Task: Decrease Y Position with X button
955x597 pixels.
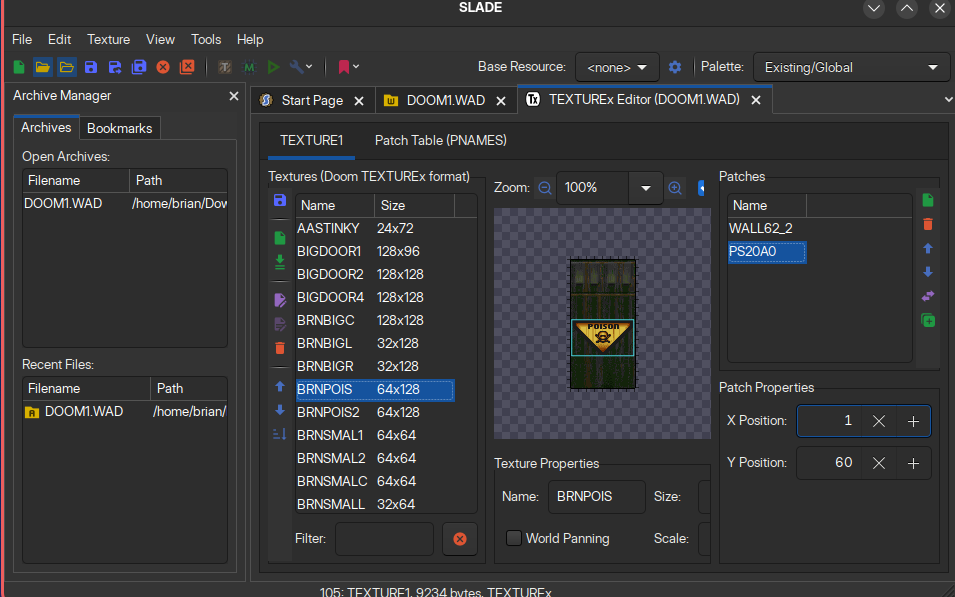Action: (x=879, y=464)
